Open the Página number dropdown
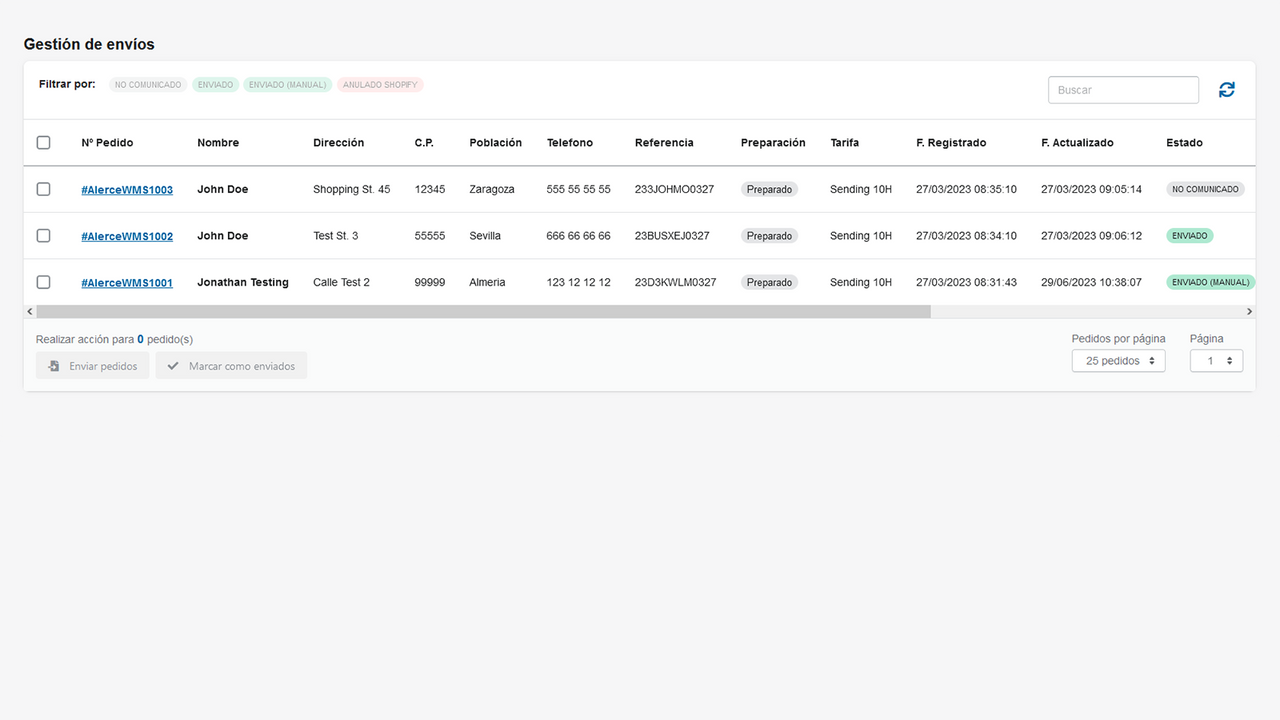The image size is (1280, 720). (x=1216, y=361)
